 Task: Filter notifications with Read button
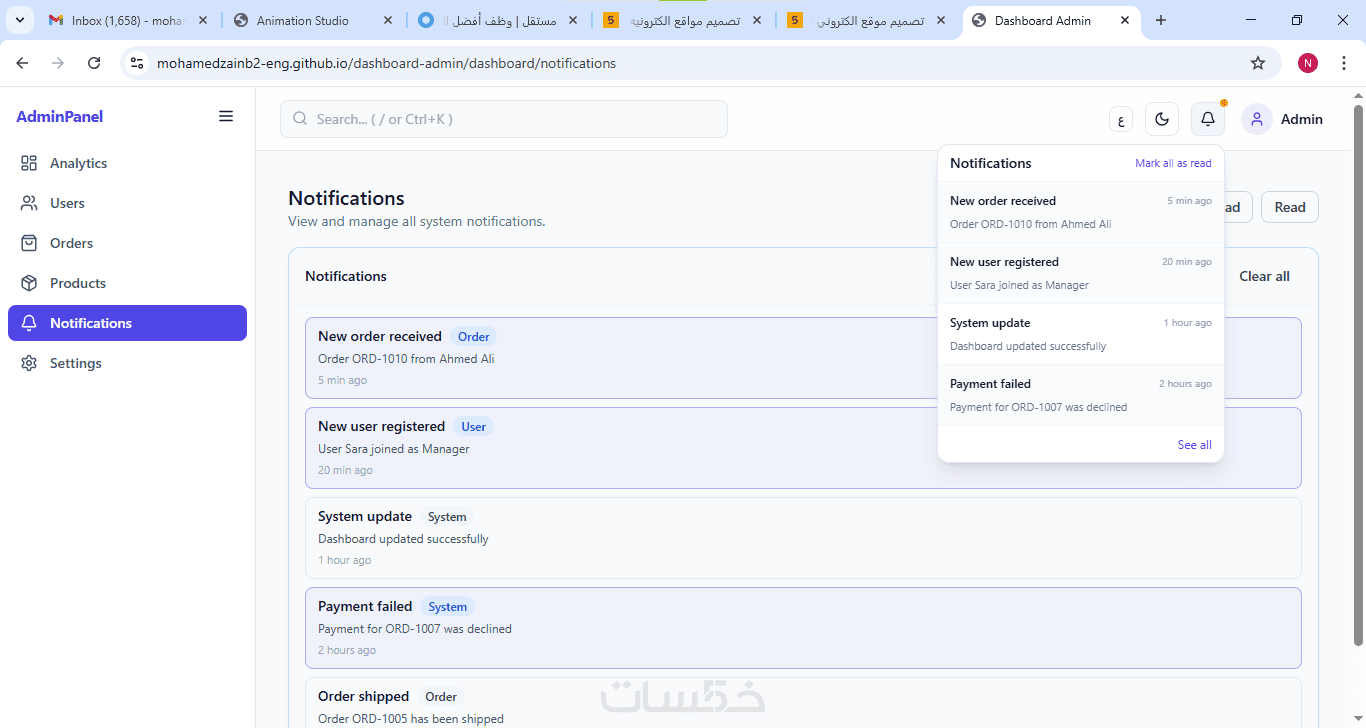[x=1289, y=207]
